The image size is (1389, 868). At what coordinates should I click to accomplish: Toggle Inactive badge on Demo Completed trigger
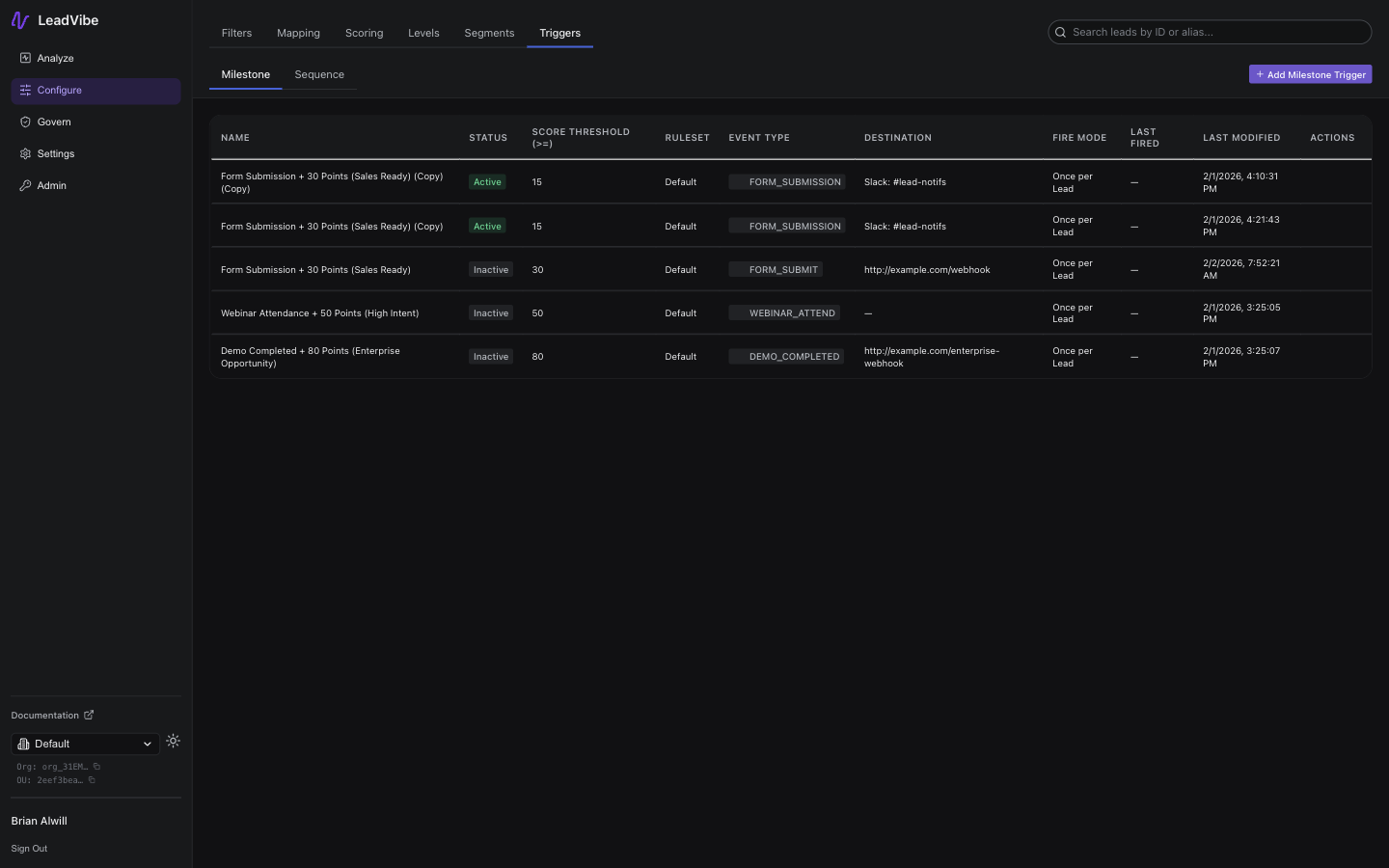coord(490,356)
